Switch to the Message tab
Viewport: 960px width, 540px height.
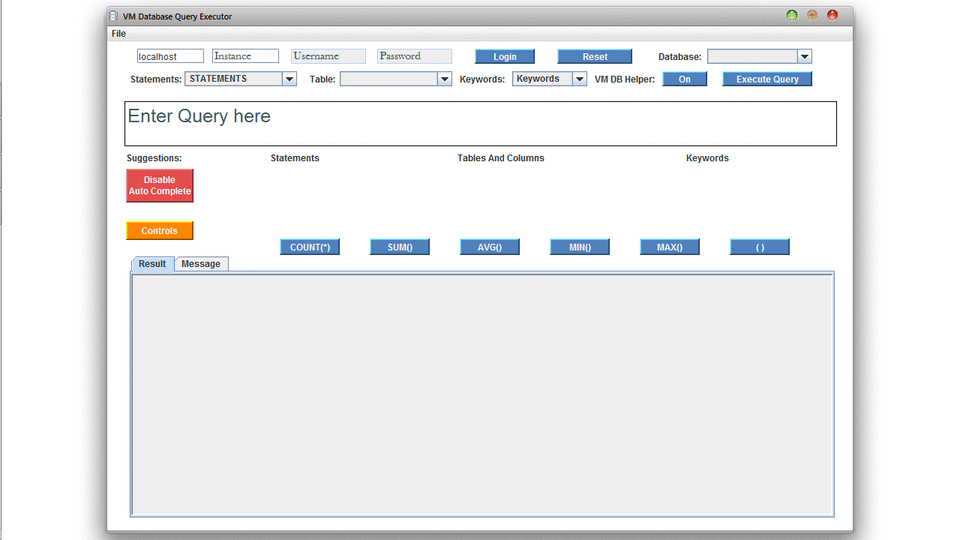click(201, 264)
